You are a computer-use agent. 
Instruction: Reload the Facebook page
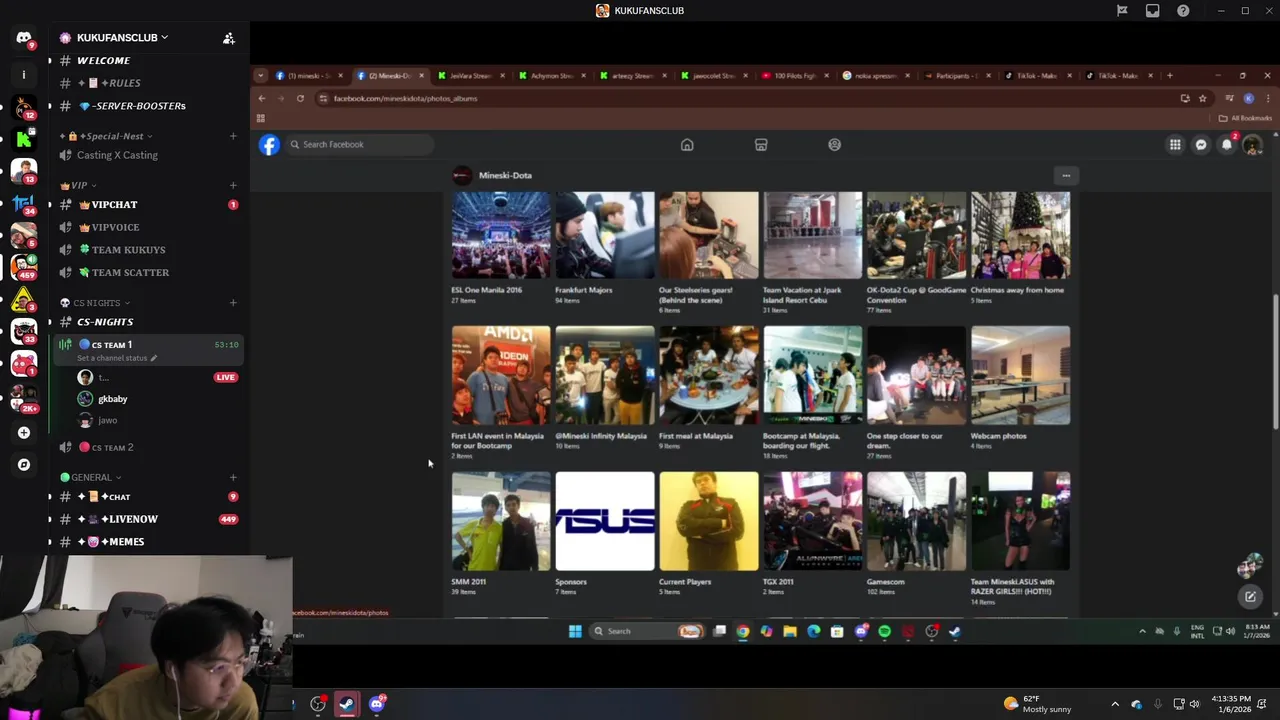pos(300,98)
